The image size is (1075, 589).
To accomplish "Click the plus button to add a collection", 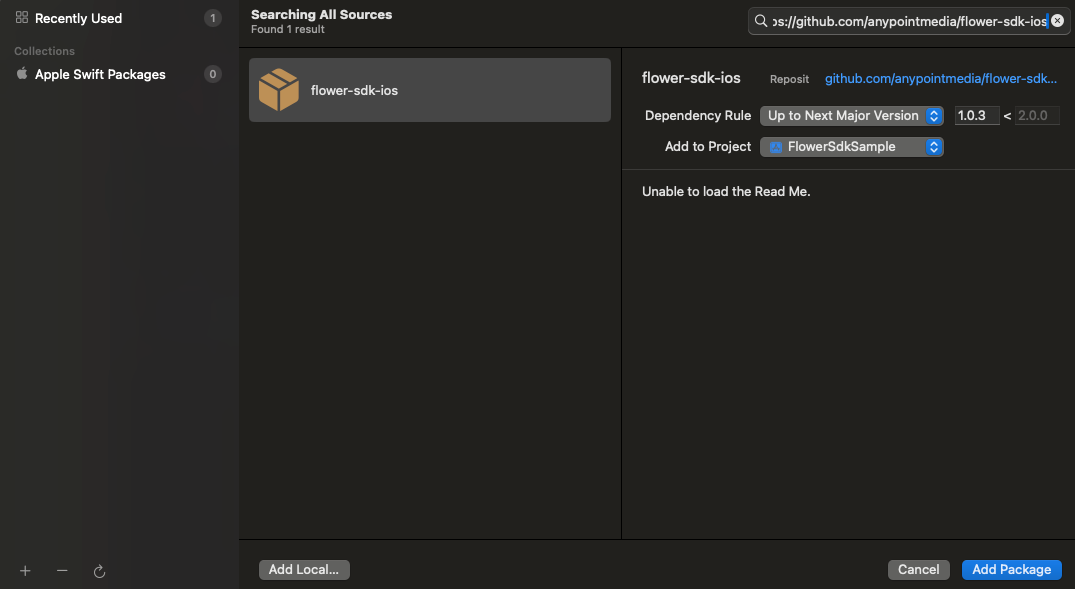I will click(25, 570).
